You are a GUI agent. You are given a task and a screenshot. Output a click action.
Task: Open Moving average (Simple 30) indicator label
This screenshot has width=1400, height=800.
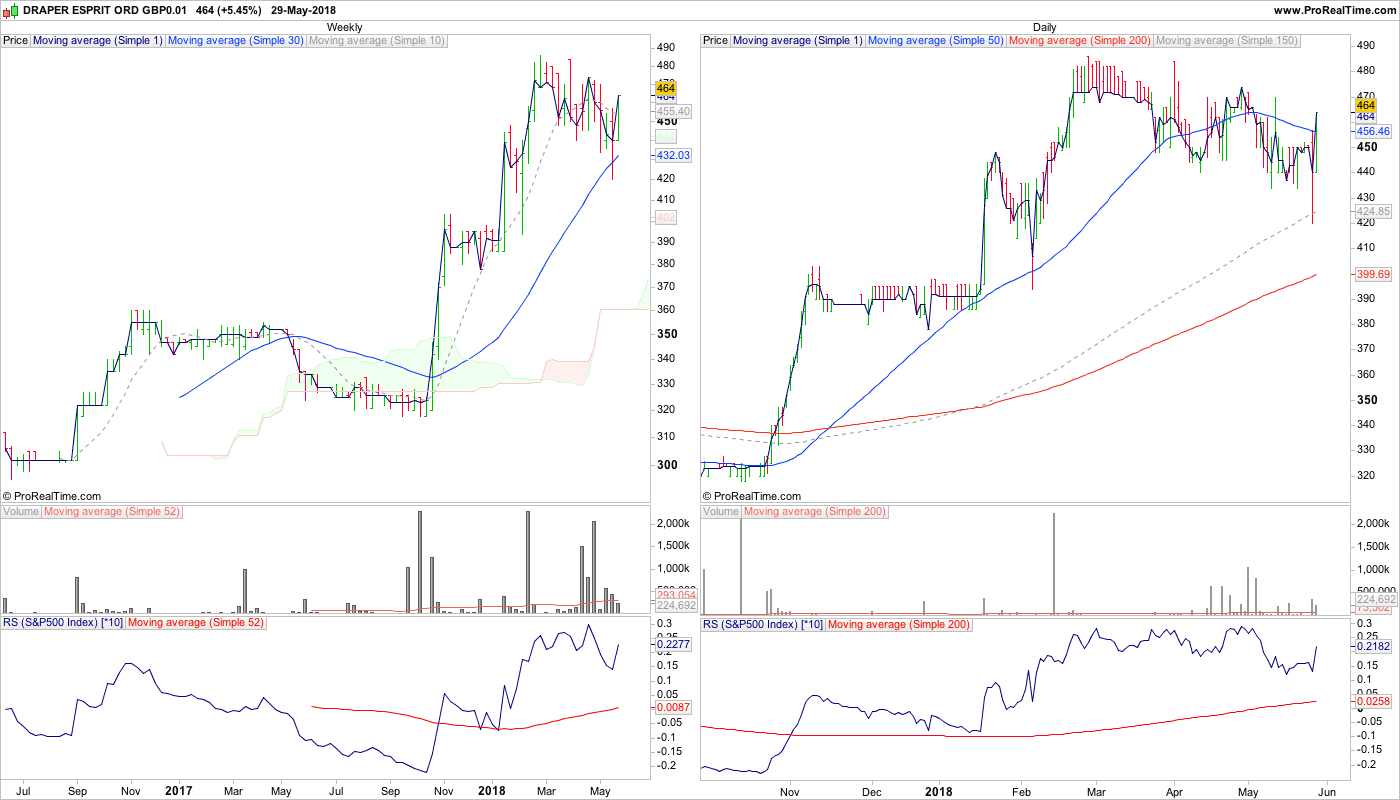(236, 41)
